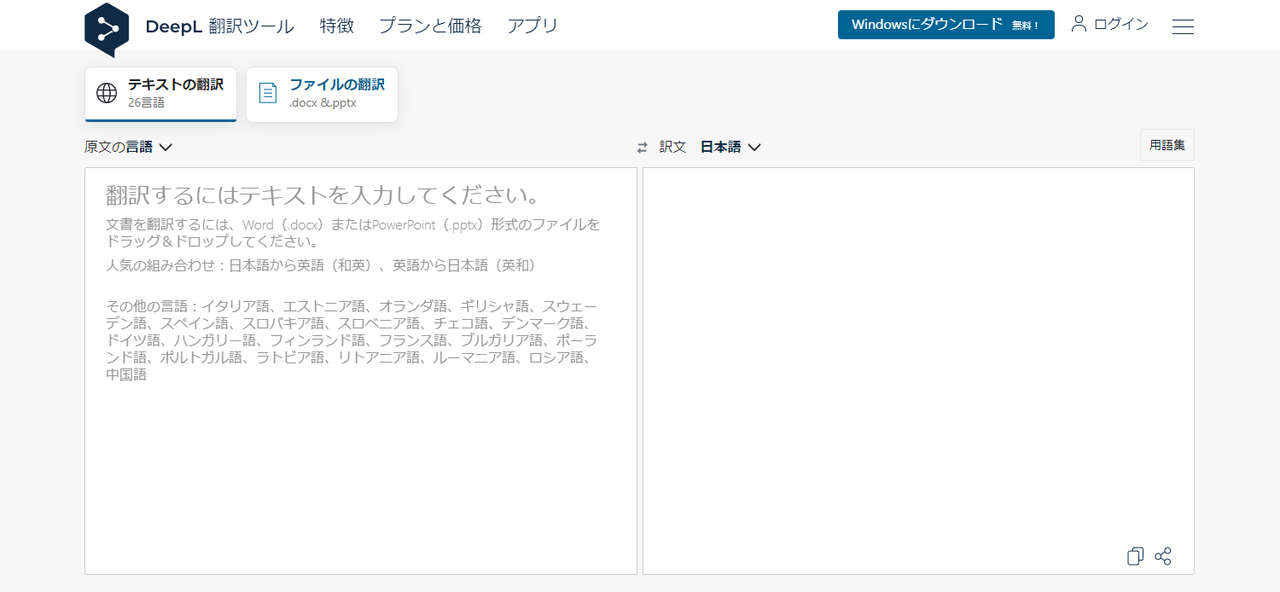Open 特徴 in the top navigation

click(337, 26)
